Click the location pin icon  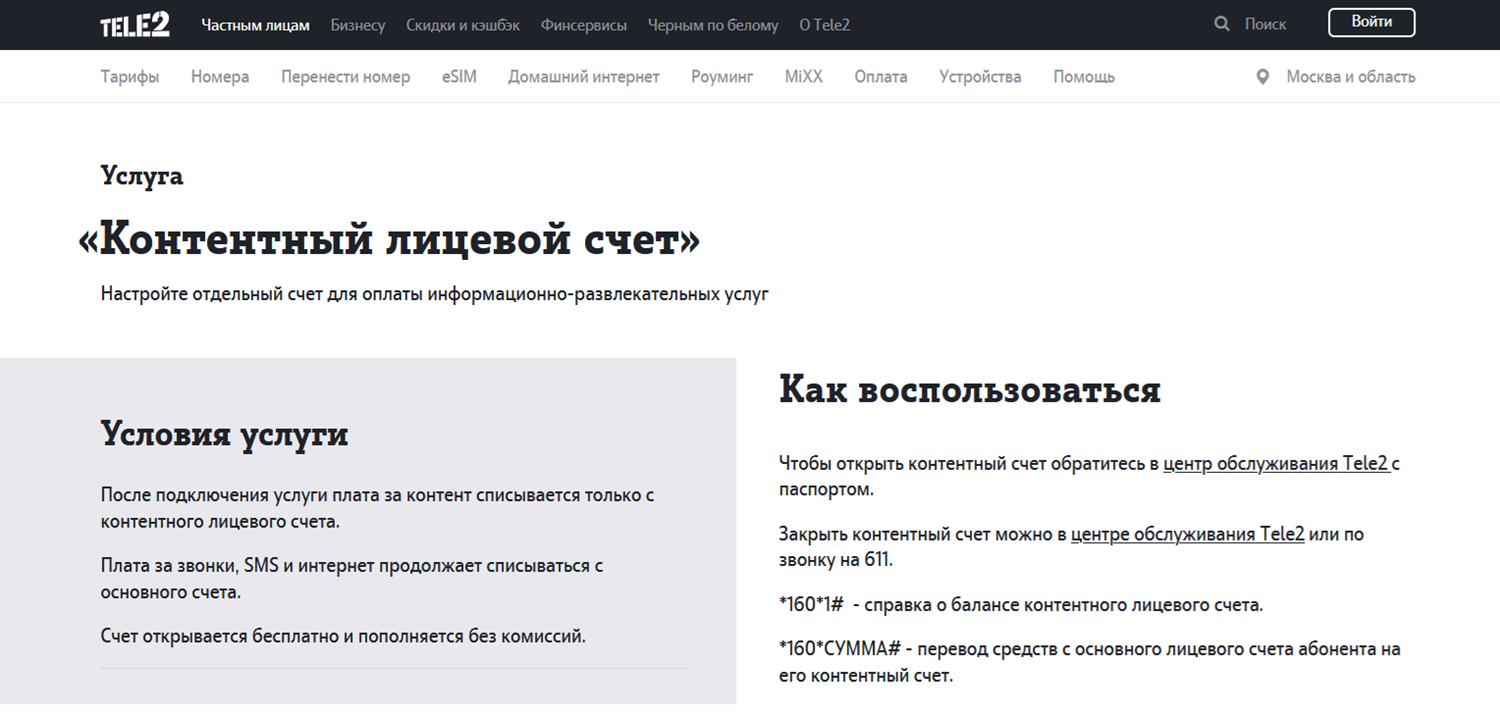point(1263,77)
